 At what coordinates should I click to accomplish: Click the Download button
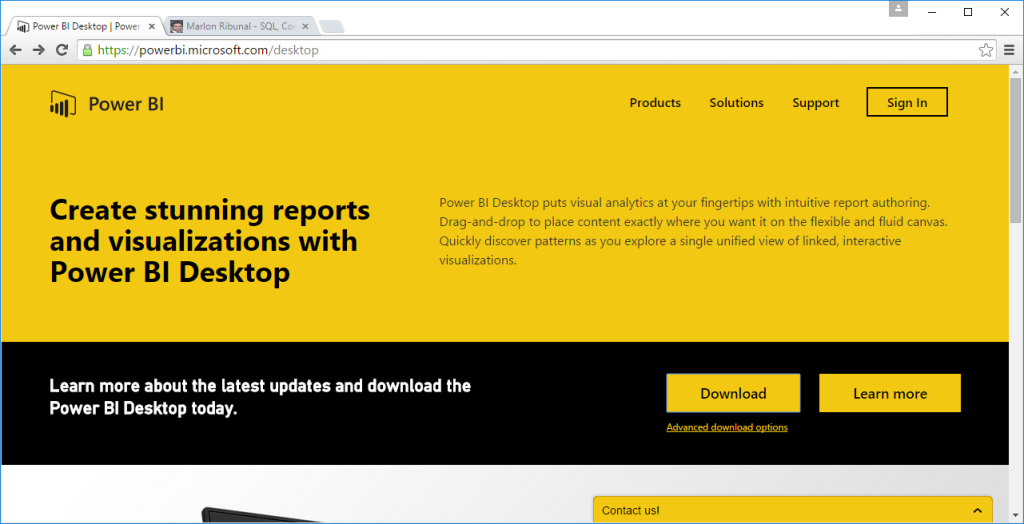pyautogui.click(x=733, y=393)
